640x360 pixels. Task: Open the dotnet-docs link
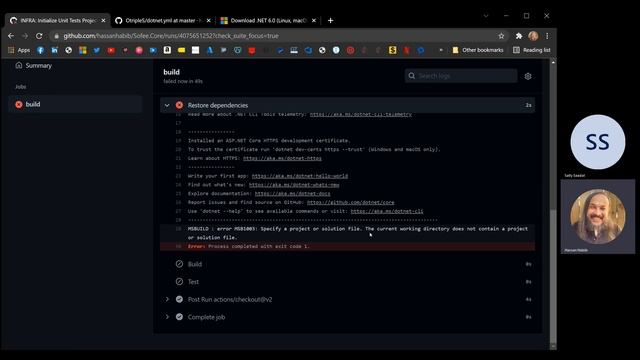293,194
